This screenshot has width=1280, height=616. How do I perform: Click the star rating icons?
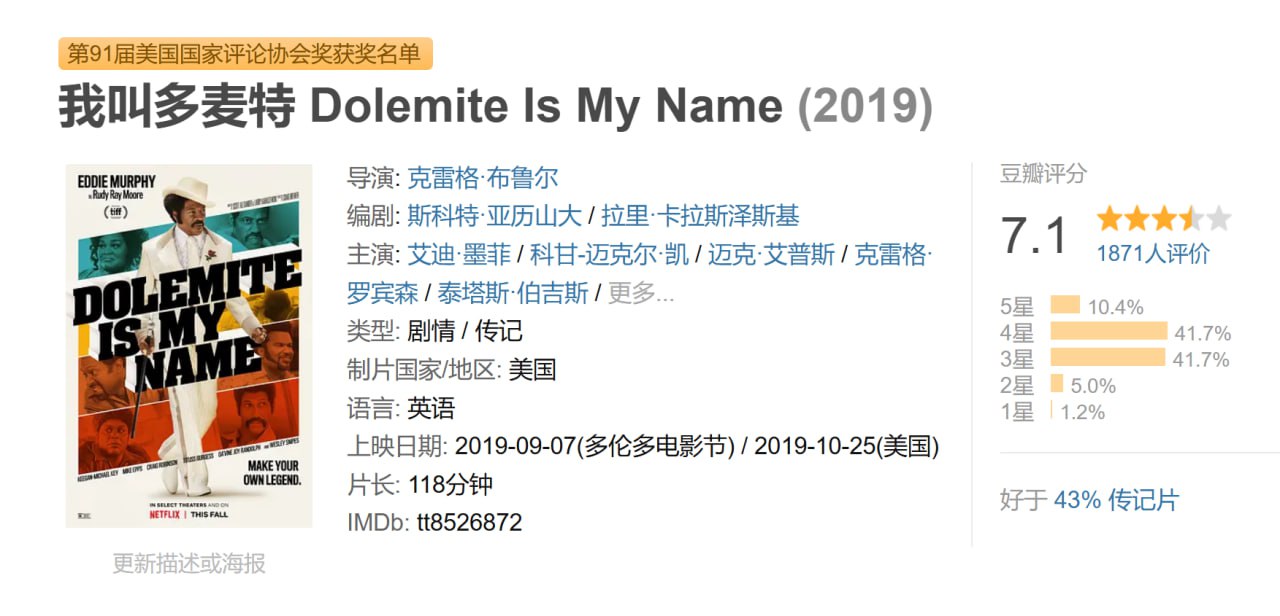click(1163, 219)
